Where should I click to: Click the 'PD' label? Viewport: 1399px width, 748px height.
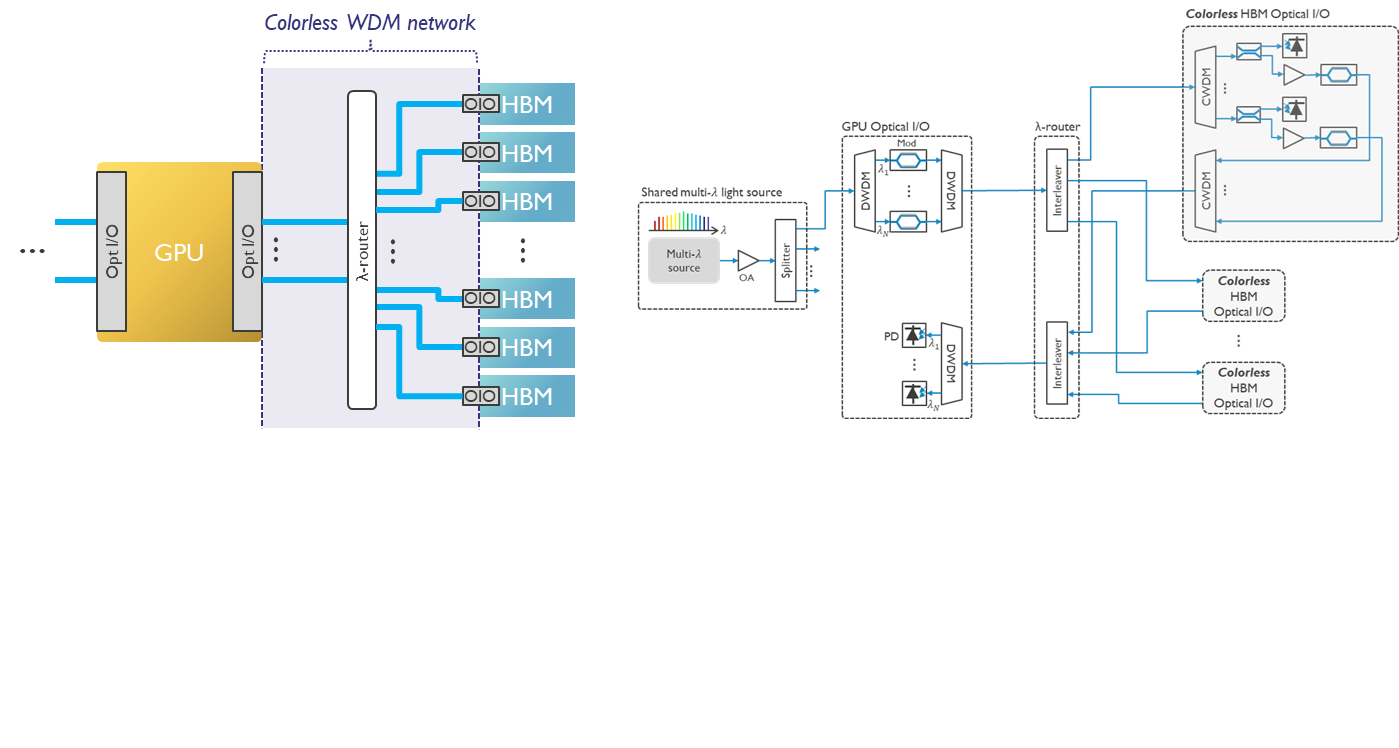pos(891,337)
